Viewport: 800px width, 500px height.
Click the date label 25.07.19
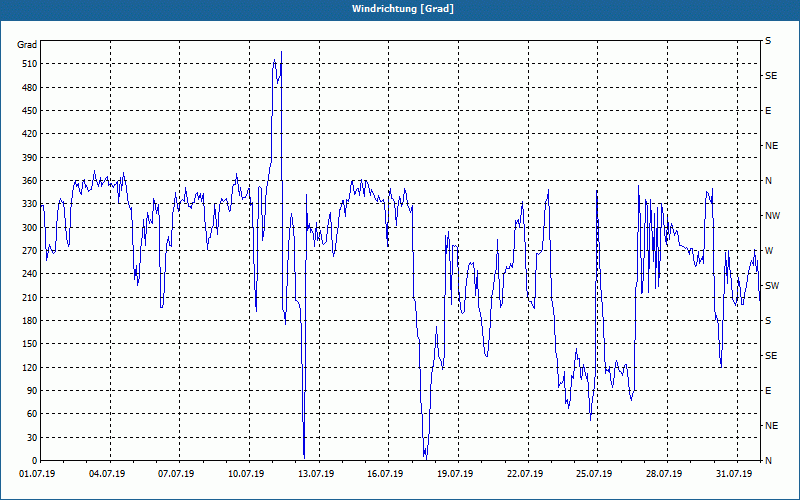click(x=594, y=474)
